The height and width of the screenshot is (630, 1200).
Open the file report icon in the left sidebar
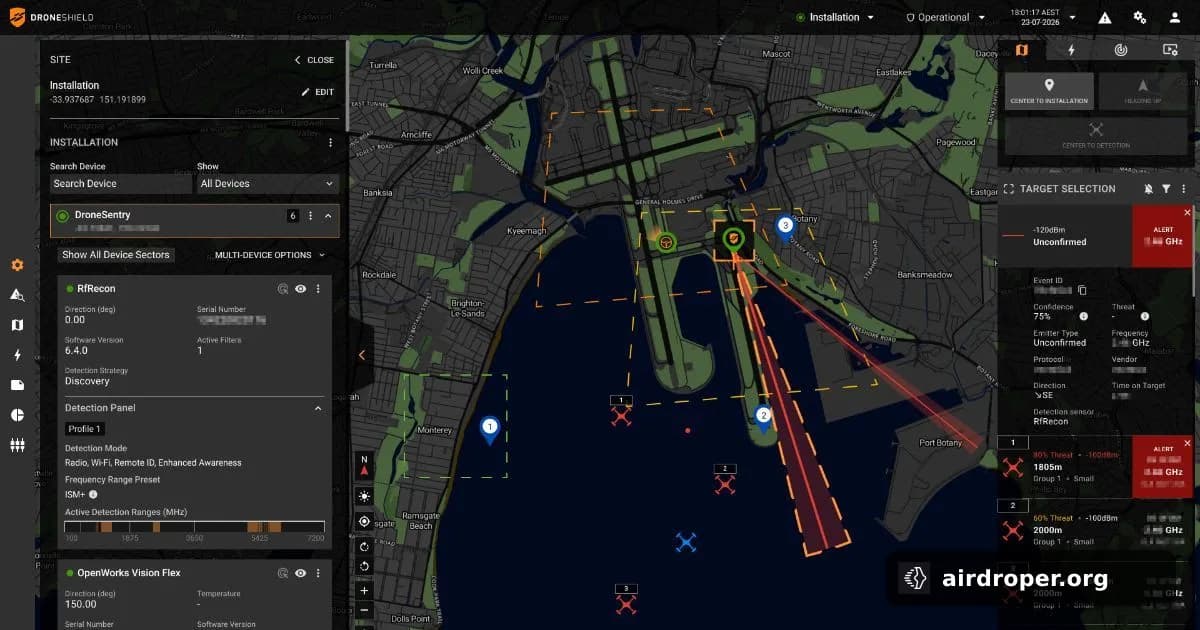pos(17,385)
